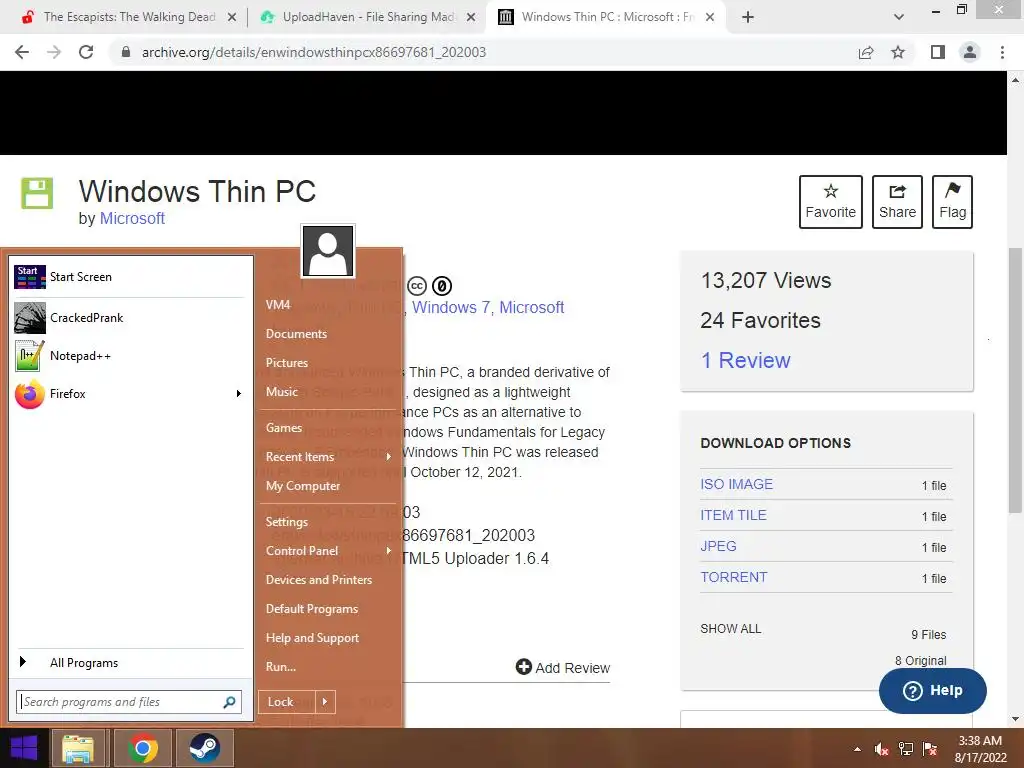Open Music from the Start menu
This screenshot has width=1024, height=768.
point(281,392)
